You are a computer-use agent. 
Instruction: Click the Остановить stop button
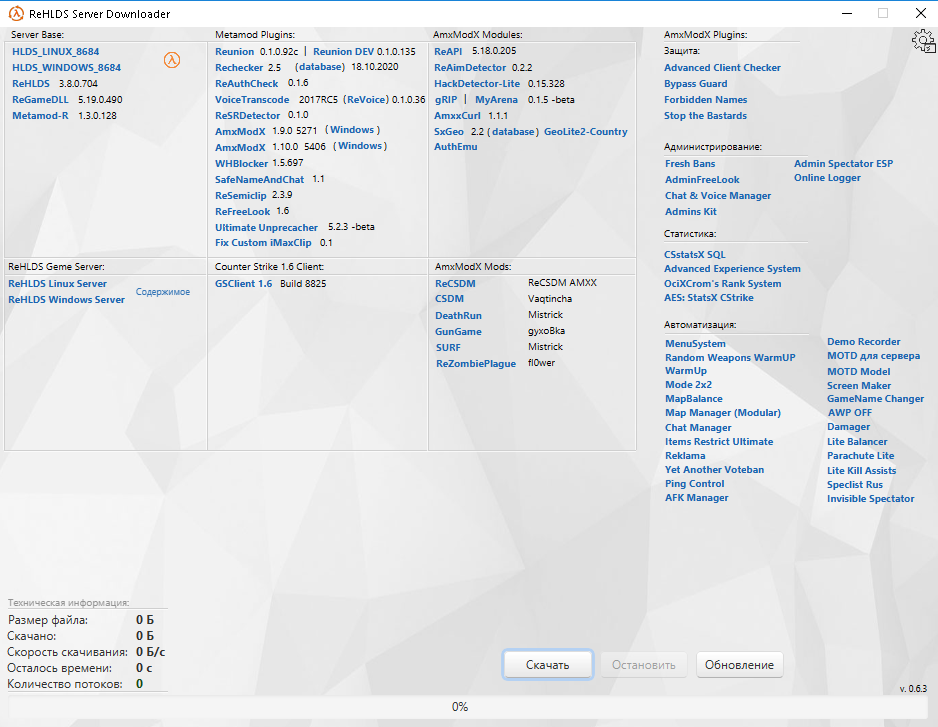tap(644, 665)
